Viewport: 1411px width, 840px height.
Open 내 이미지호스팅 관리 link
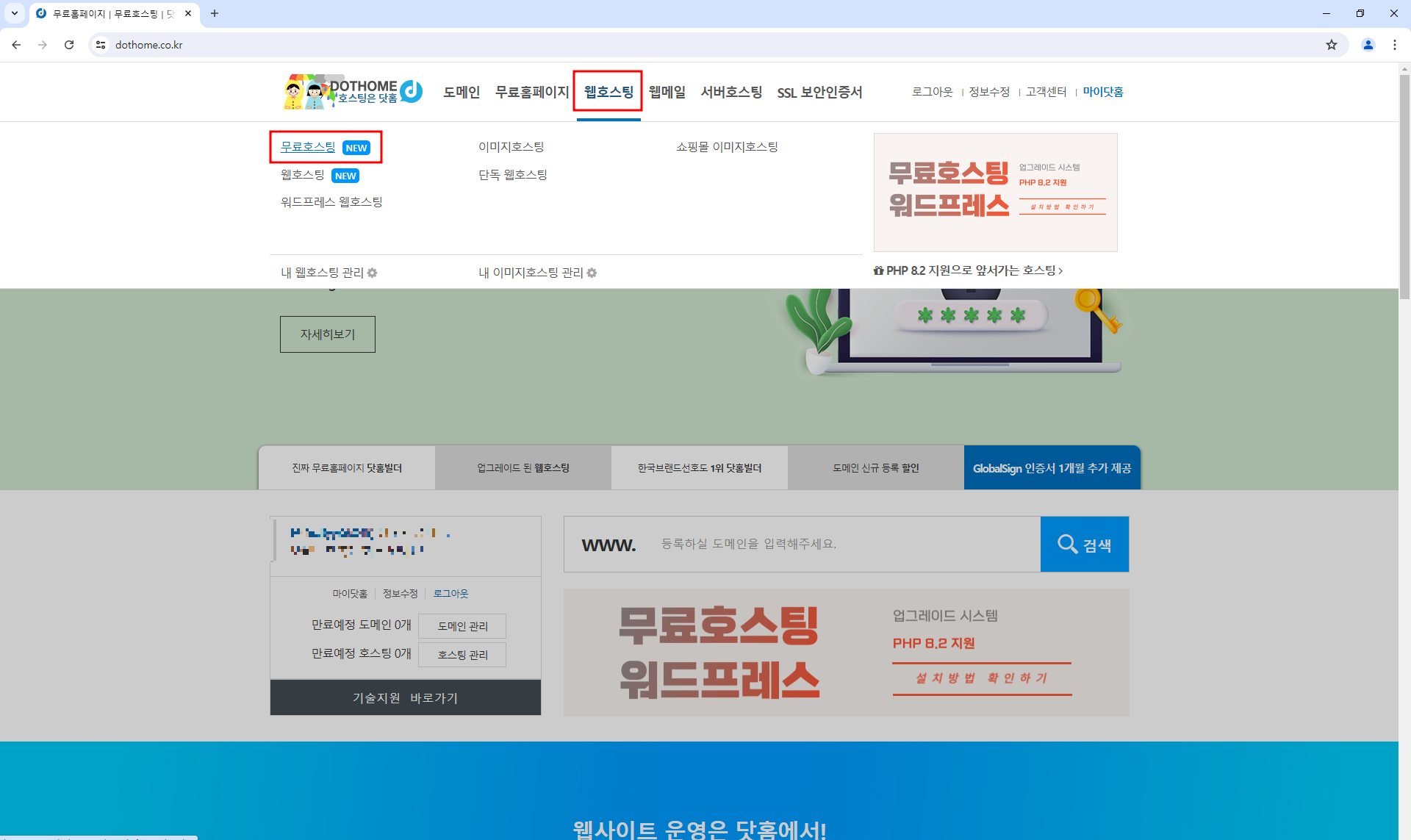tap(531, 273)
